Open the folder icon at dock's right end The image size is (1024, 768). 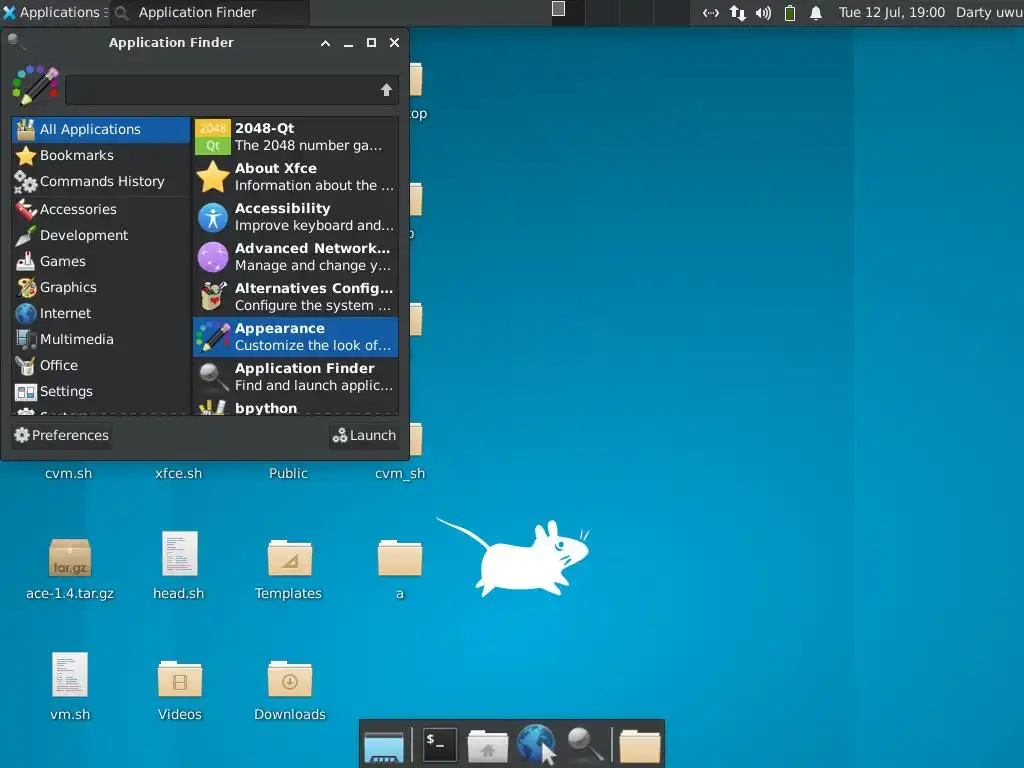640,746
